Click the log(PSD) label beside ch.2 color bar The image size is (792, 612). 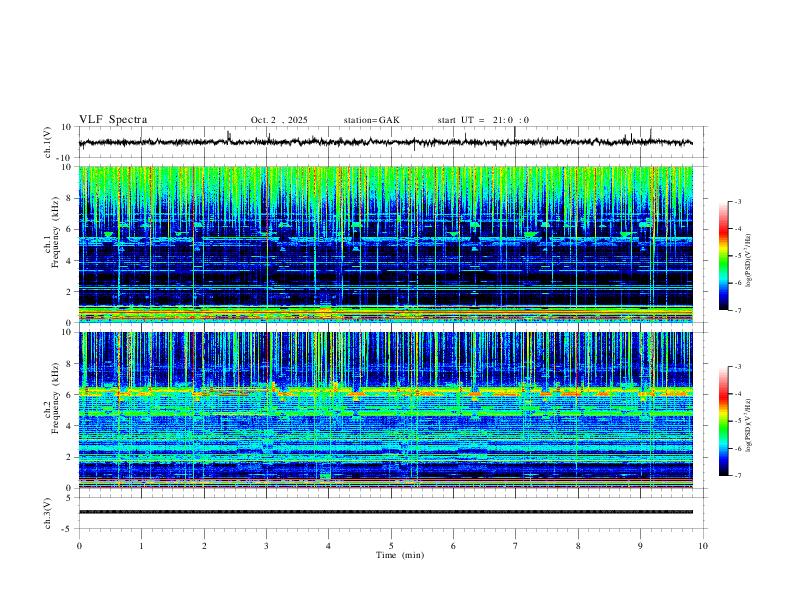[749, 425]
